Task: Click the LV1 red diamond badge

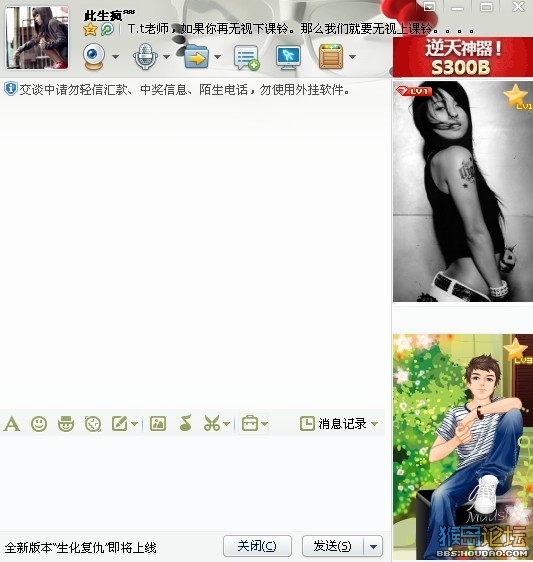Action: (414, 91)
